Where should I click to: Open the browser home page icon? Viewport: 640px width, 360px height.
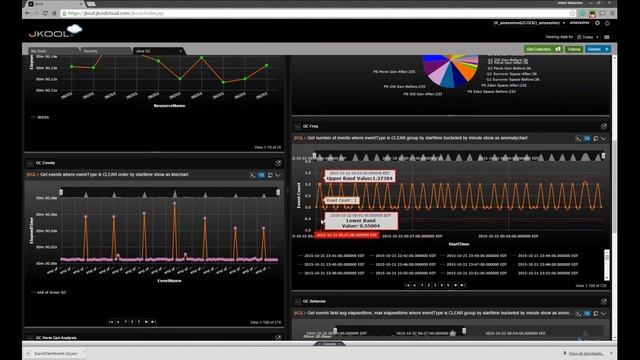[x=54, y=13]
